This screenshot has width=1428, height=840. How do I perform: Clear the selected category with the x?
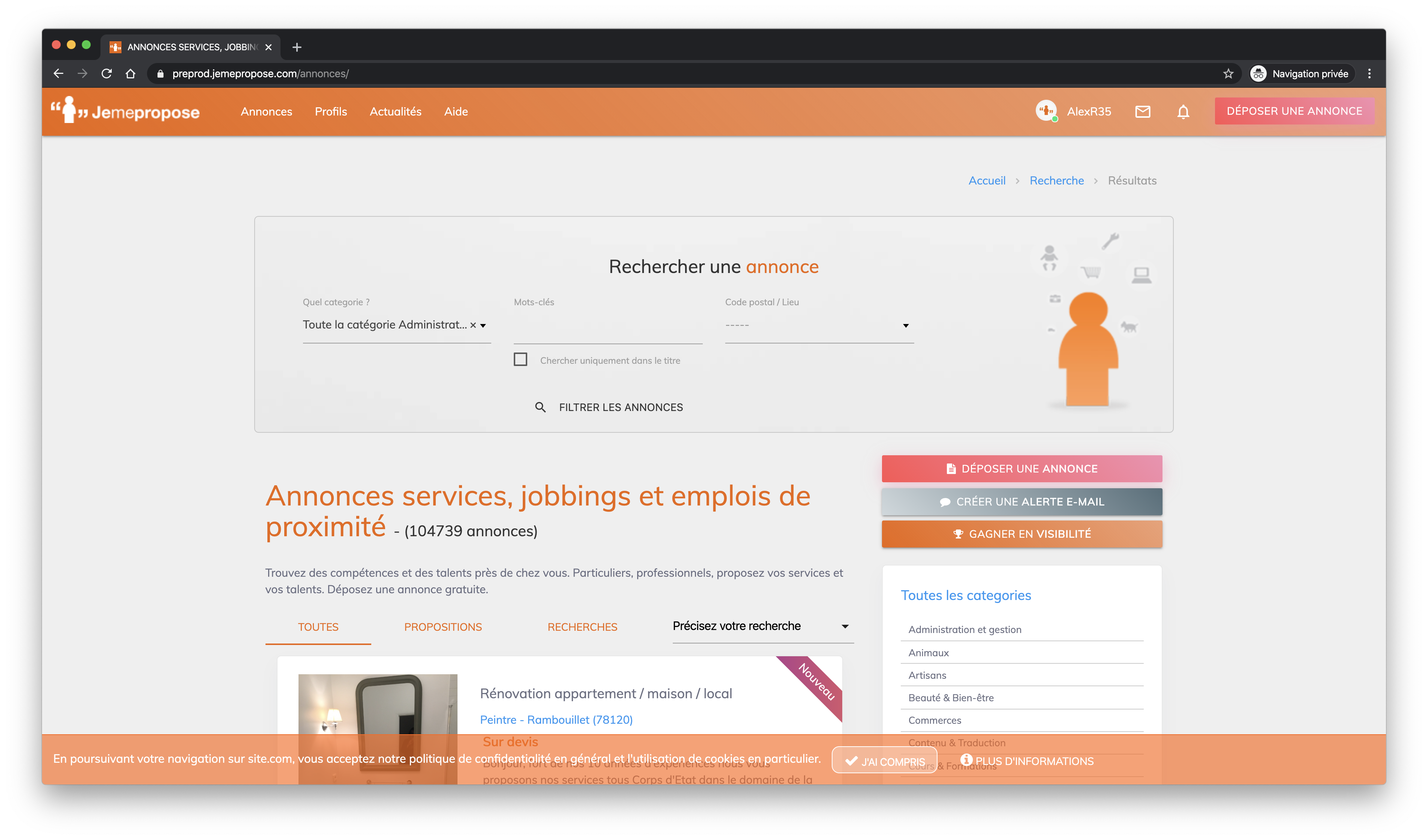coord(472,325)
